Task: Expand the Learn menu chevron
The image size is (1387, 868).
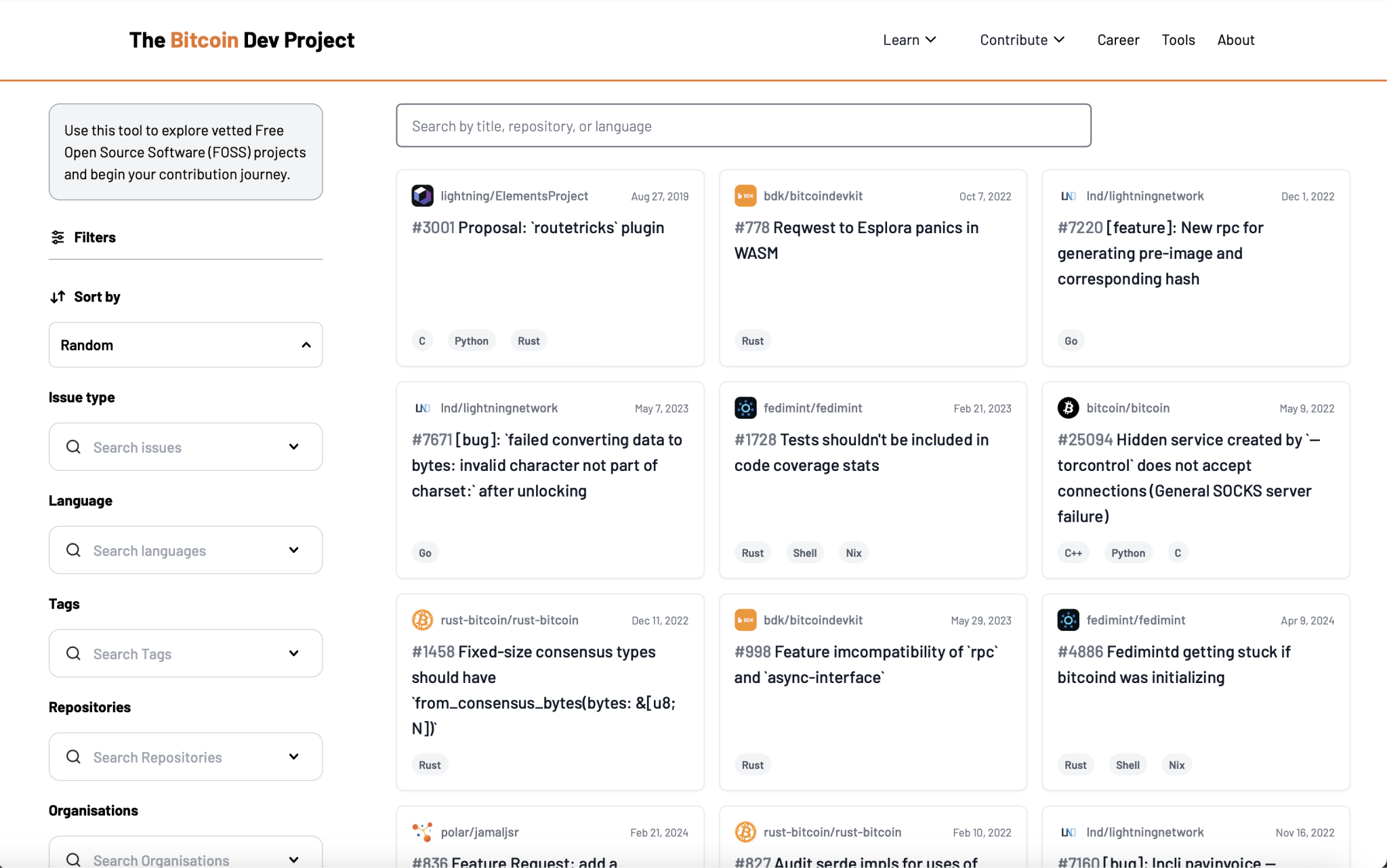Action: tap(932, 39)
